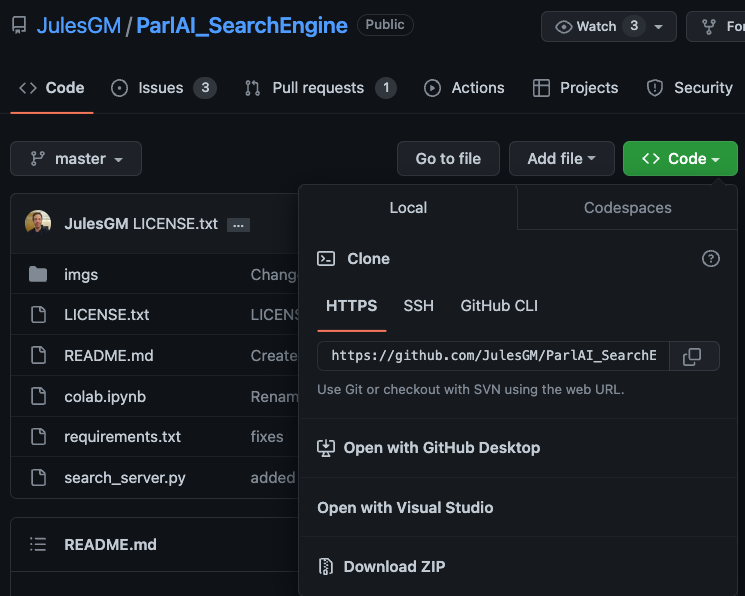
Task: Expand the Watch notifications dropdown arrow
Action: coord(659,27)
